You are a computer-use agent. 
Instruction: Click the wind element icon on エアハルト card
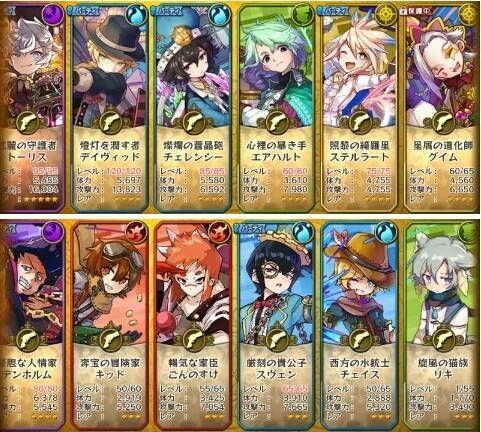tap(302, 16)
